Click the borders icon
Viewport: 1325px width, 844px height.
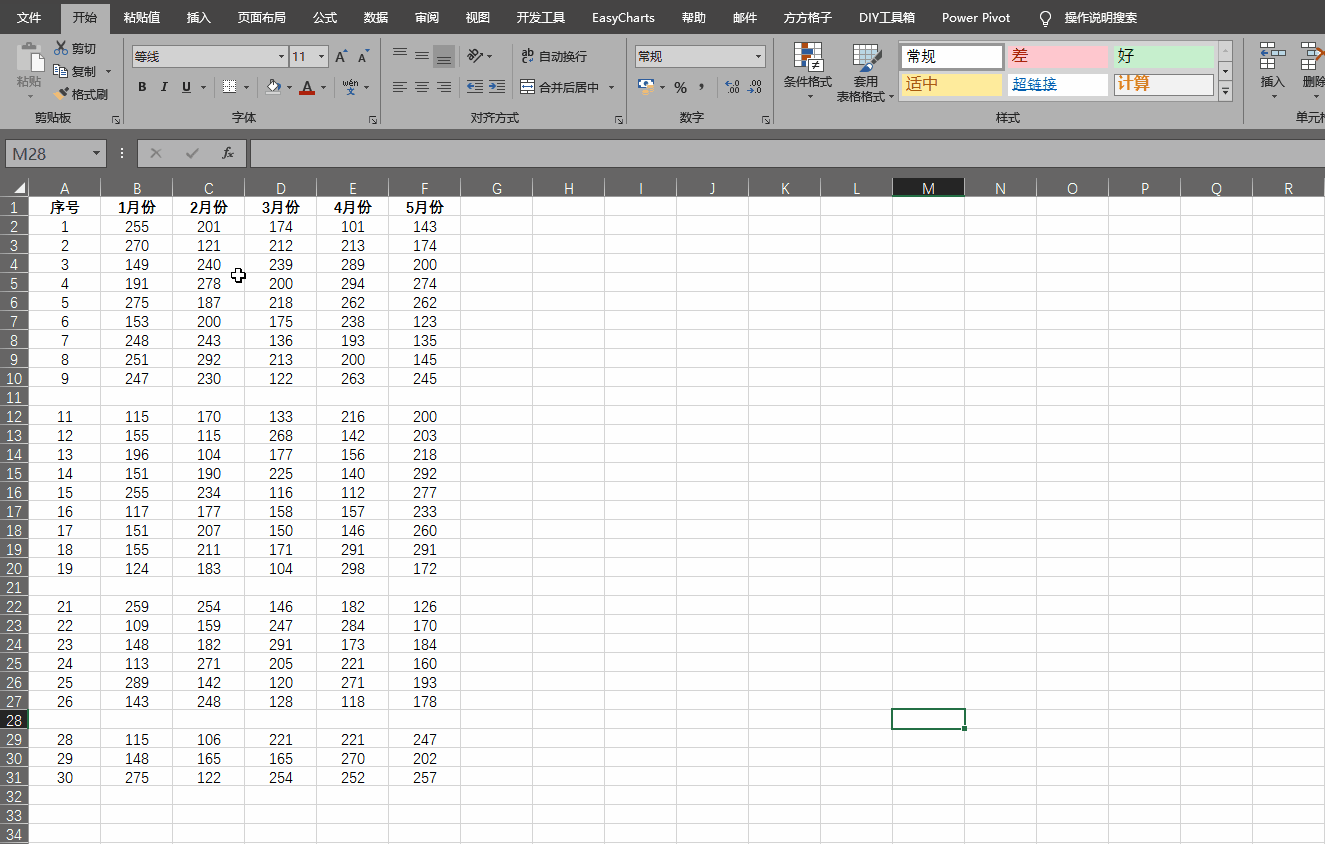coord(230,87)
